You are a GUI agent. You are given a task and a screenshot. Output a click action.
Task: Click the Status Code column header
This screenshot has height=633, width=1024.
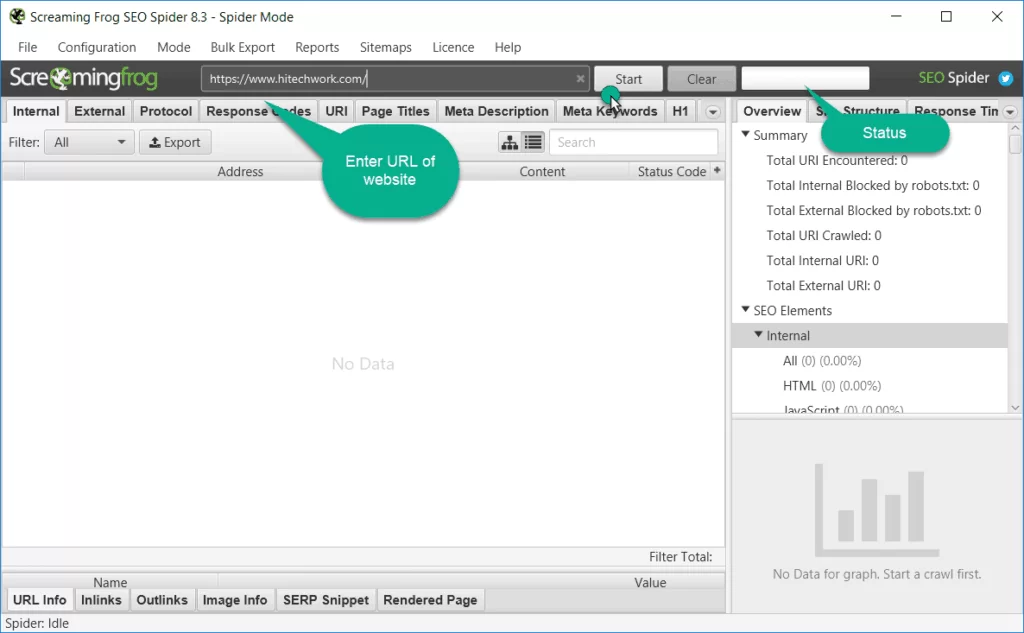[671, 171]
